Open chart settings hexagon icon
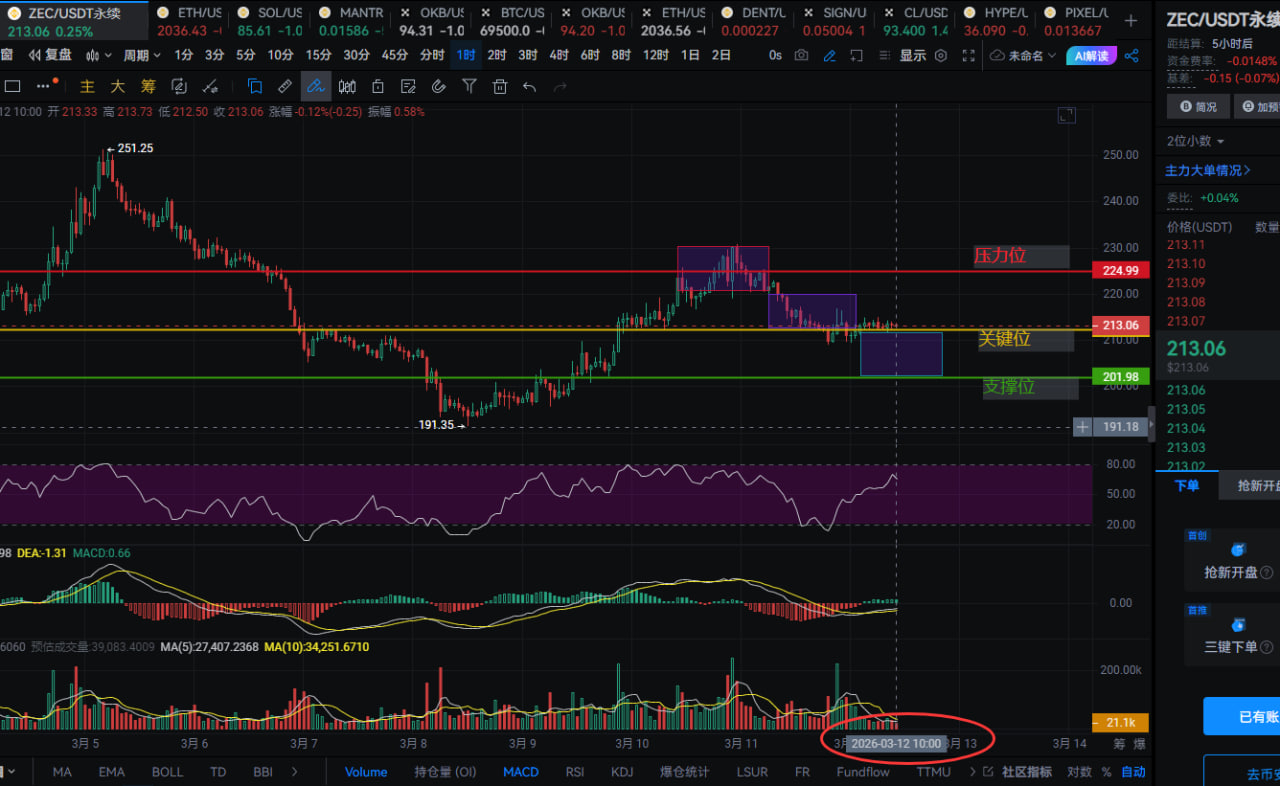The image size is (1280, 786). pos(940,56)
